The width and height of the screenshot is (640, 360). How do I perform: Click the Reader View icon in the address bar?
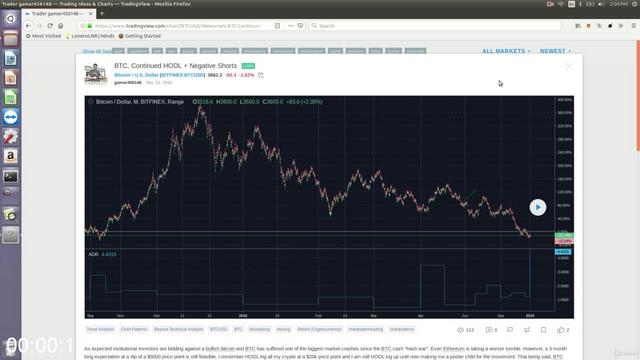pyautogui.click(x=278, y=26)
